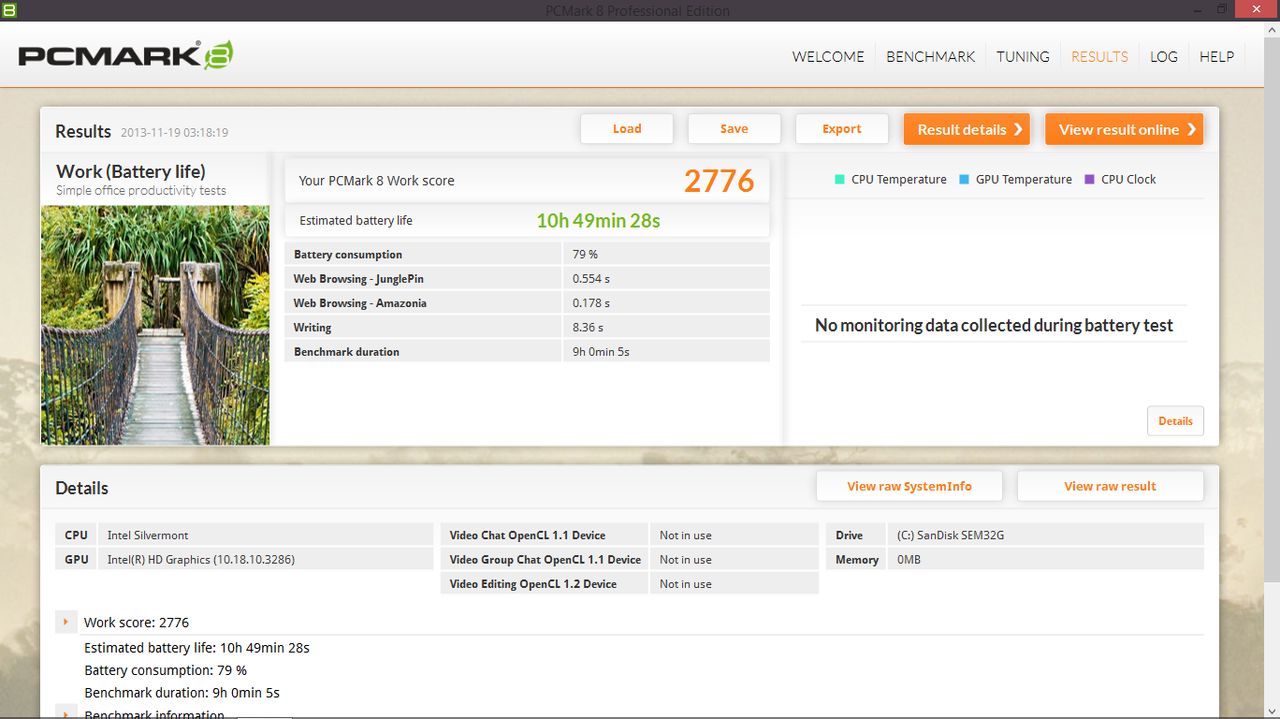This screenshot has width=1280, height=719.
Task: Click the green app icon in title bar
Action: [8, 9]
